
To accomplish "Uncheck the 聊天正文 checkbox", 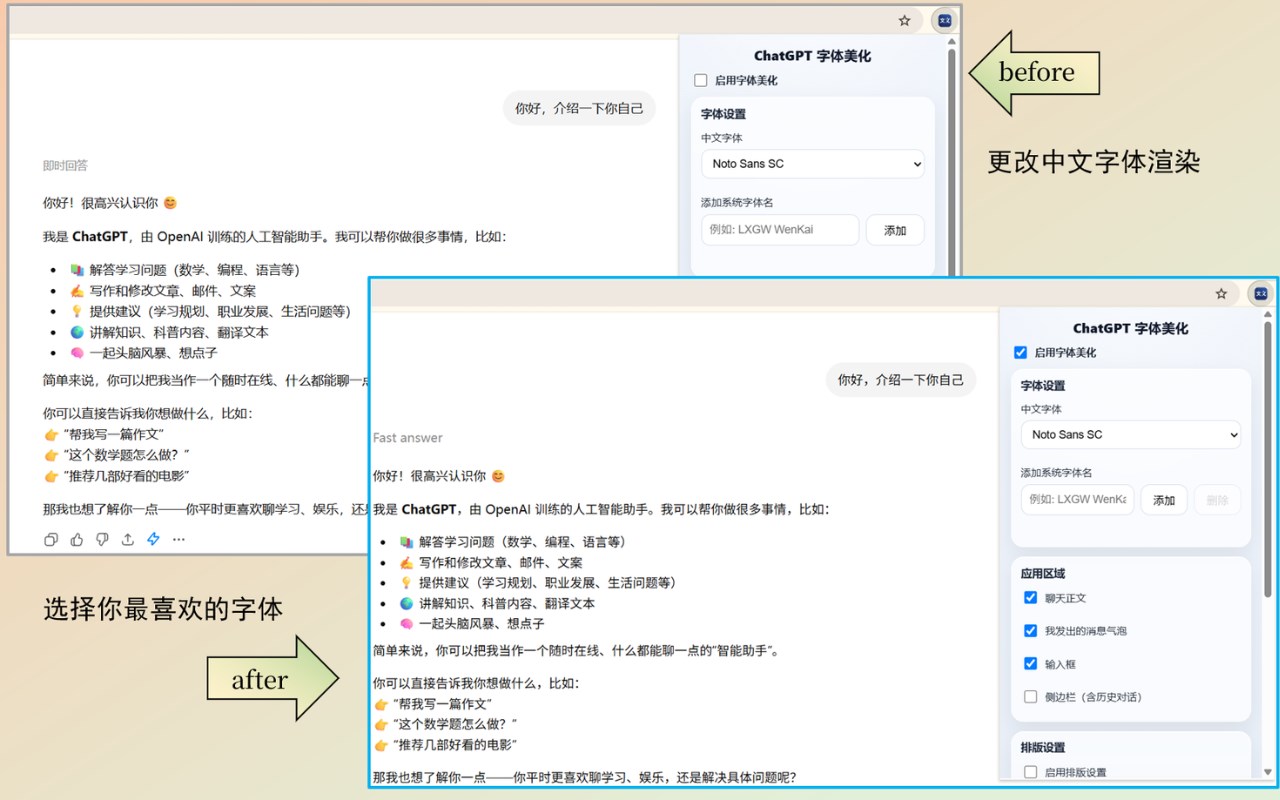I will [x=1030, y=598].
